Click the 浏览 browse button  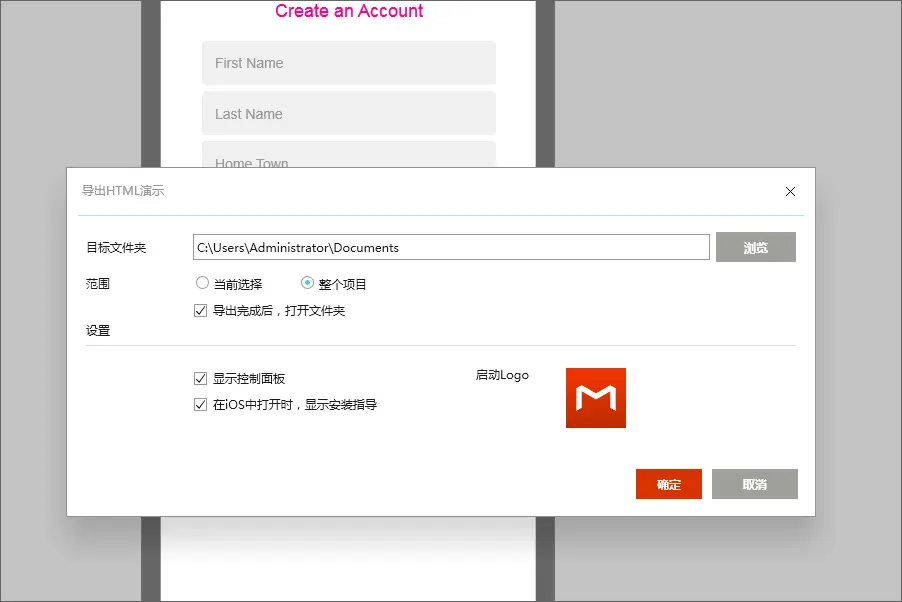pyautogui.click(x=755, y=247)
